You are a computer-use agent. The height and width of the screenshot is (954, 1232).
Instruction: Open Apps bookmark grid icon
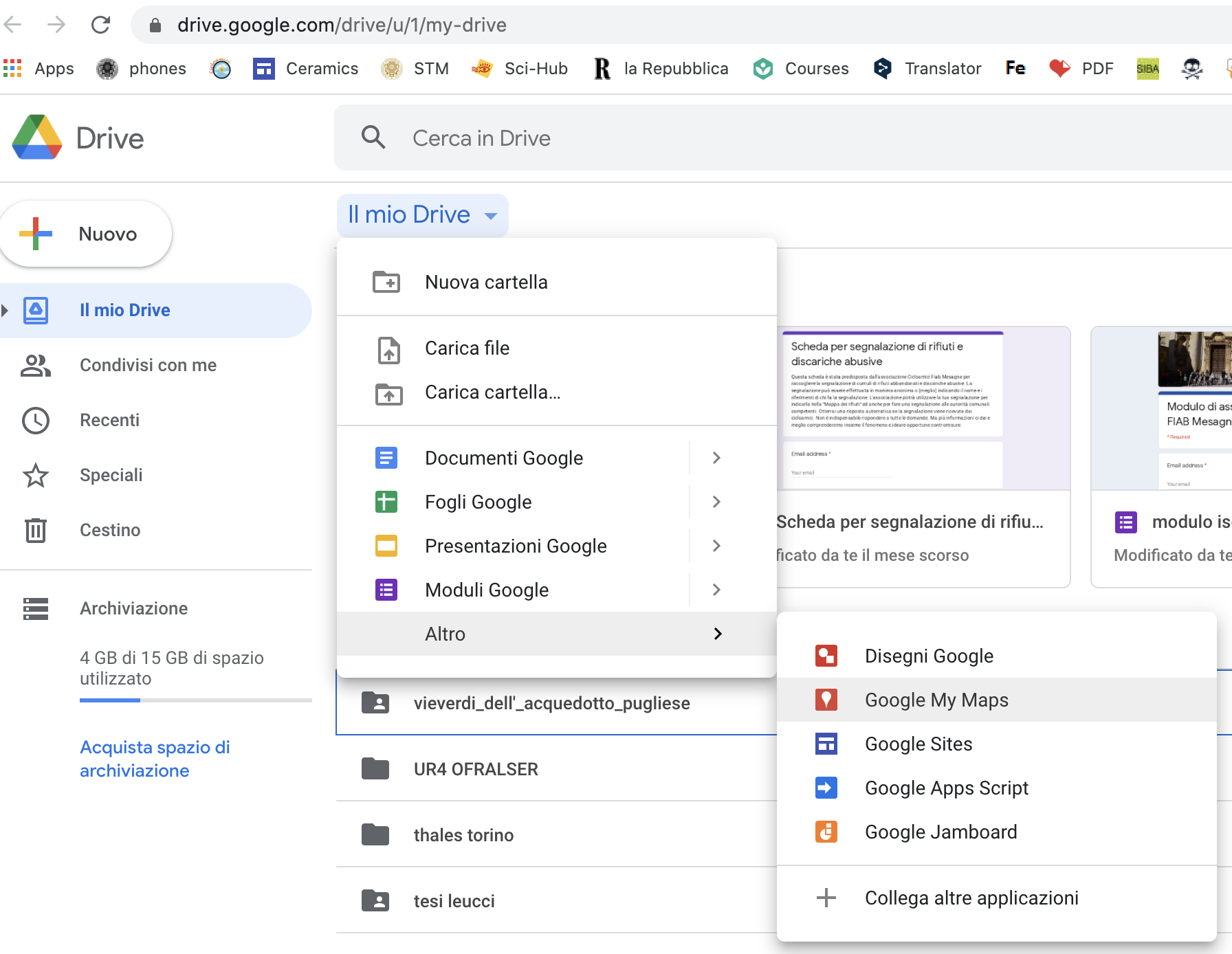click(x=12, y=68)
